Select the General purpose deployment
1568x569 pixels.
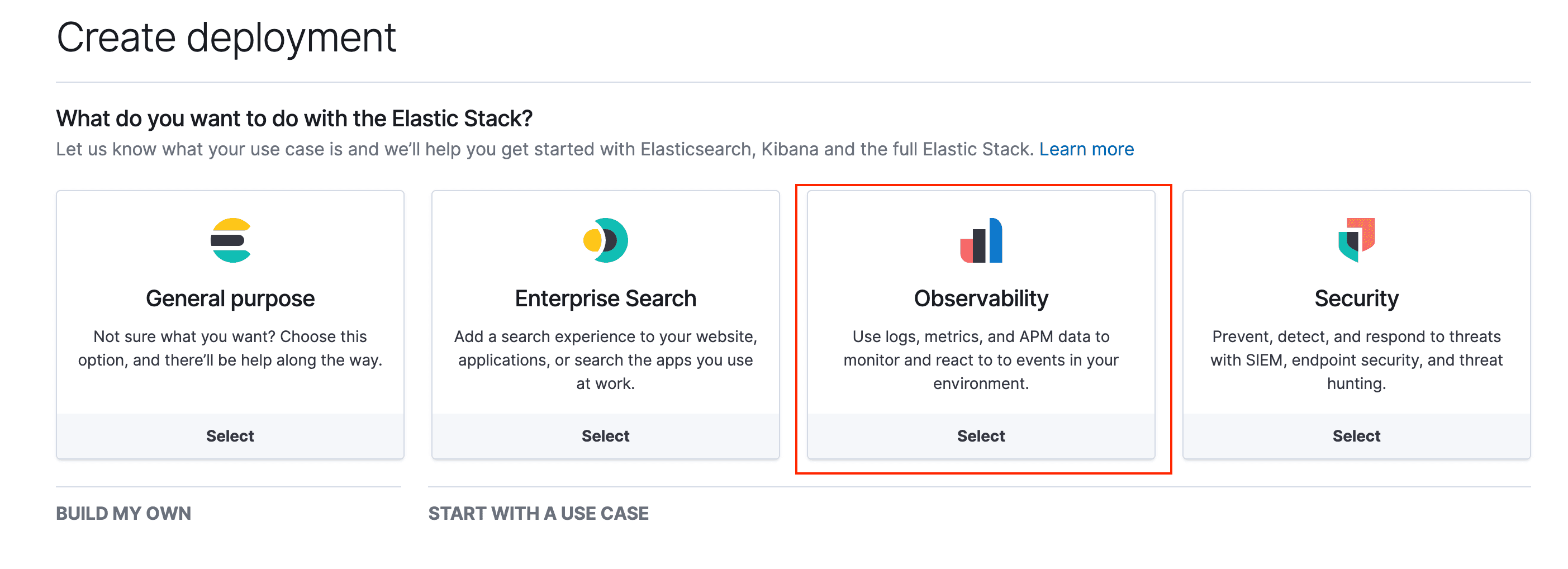tap(230, 436)
